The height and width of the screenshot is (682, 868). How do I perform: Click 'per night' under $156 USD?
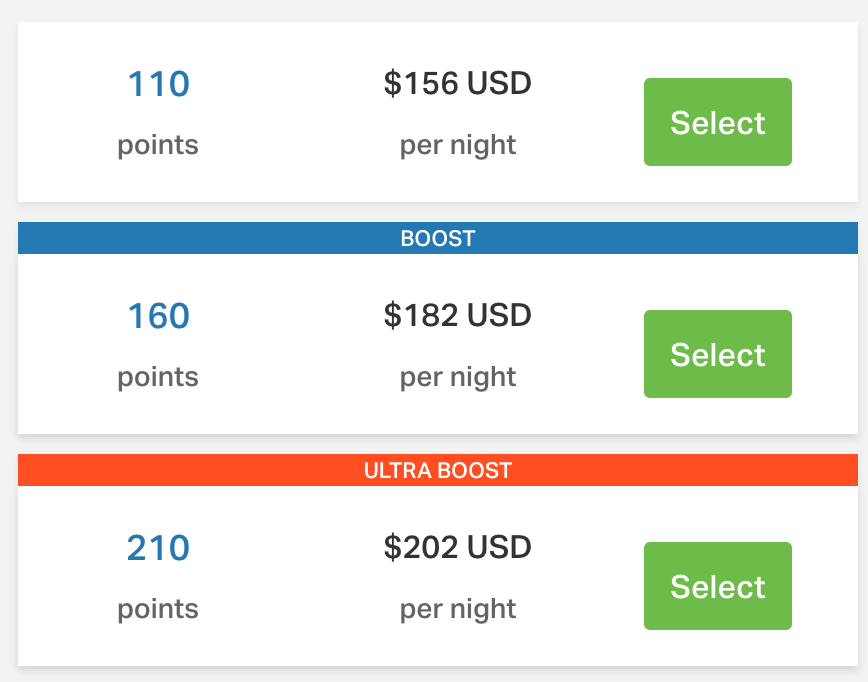[457, 145]
